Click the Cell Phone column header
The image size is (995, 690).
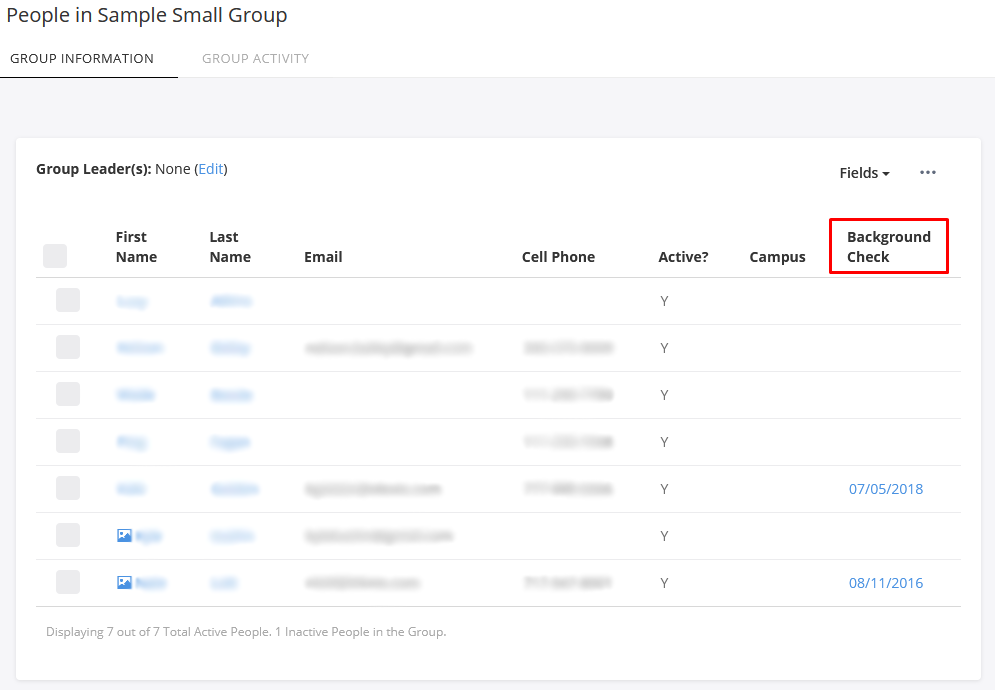point(558,257)
